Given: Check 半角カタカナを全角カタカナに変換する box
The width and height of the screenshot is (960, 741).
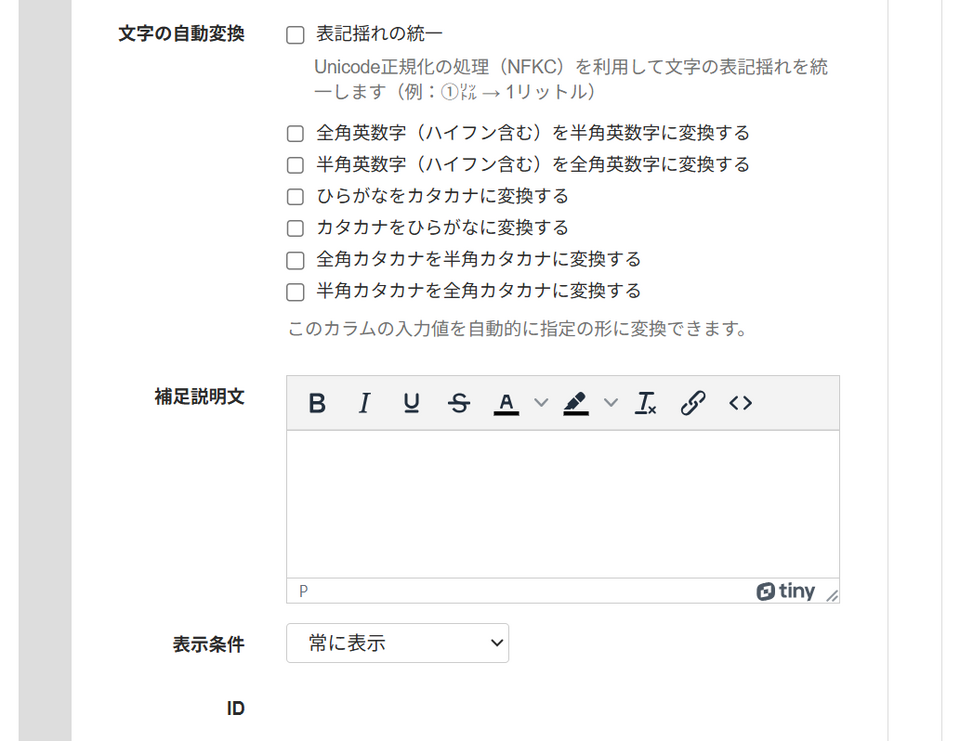Looking at the screenshot, I should 295,293.
